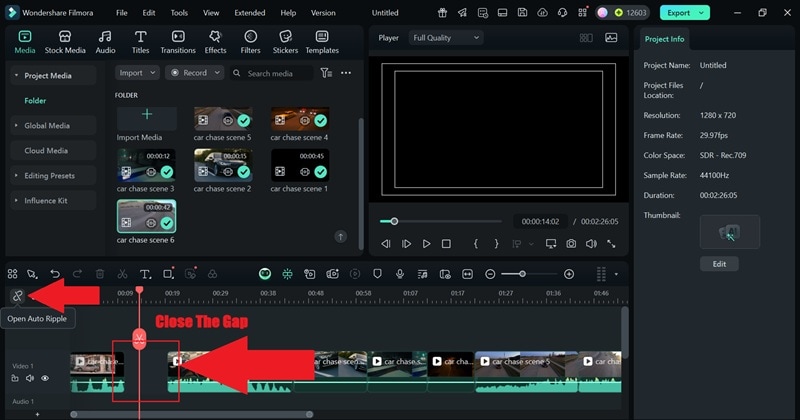Zoom out timeline with minus icon
This screenshot has height=420, width=800.
pyautogui.click(x=490, y=274)
